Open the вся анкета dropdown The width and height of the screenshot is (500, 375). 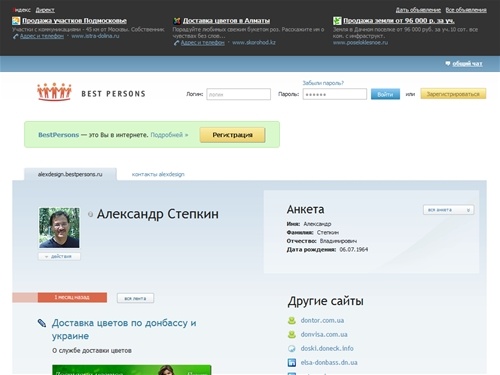coord(448,210)
